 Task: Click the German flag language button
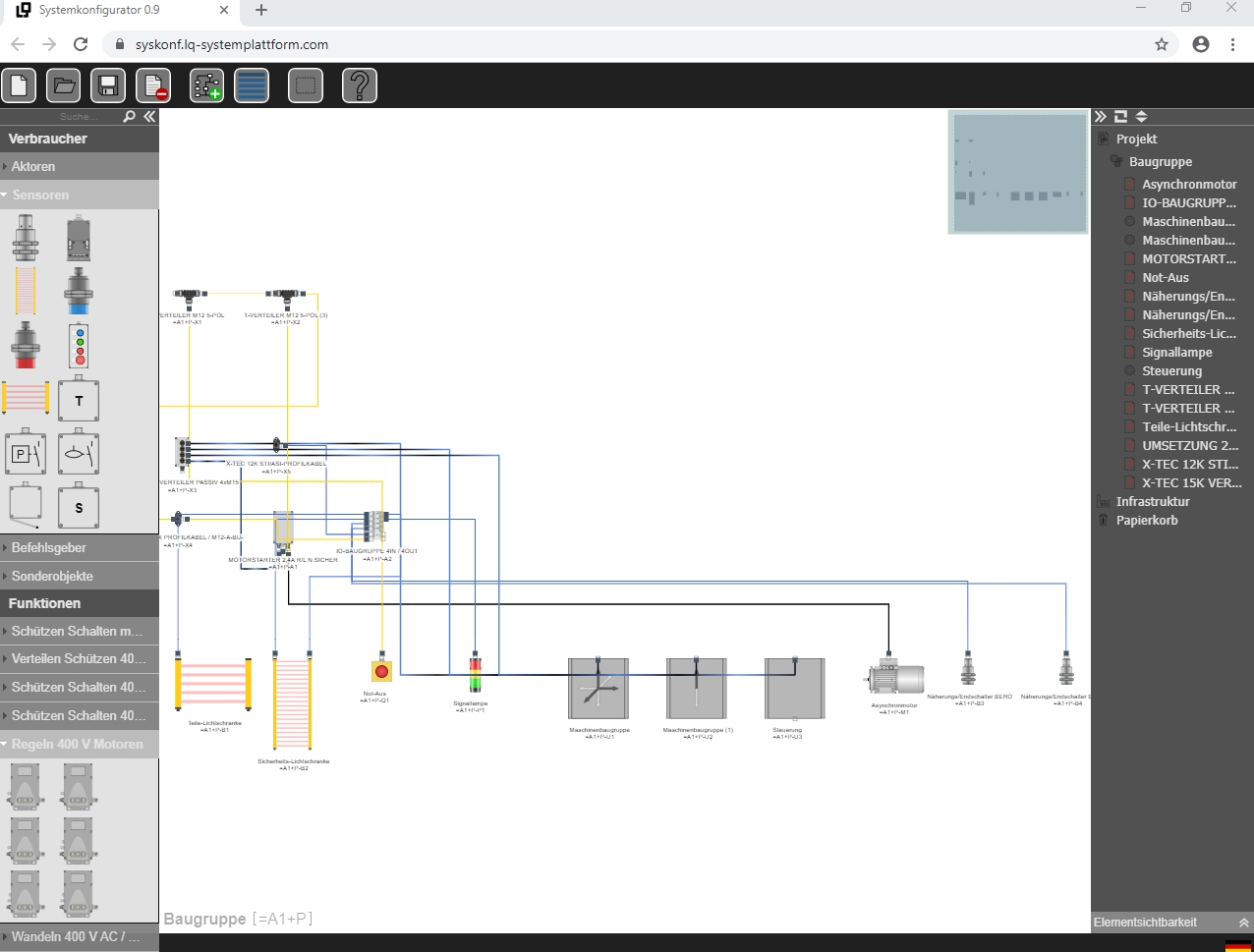[x=1237, y=944]
